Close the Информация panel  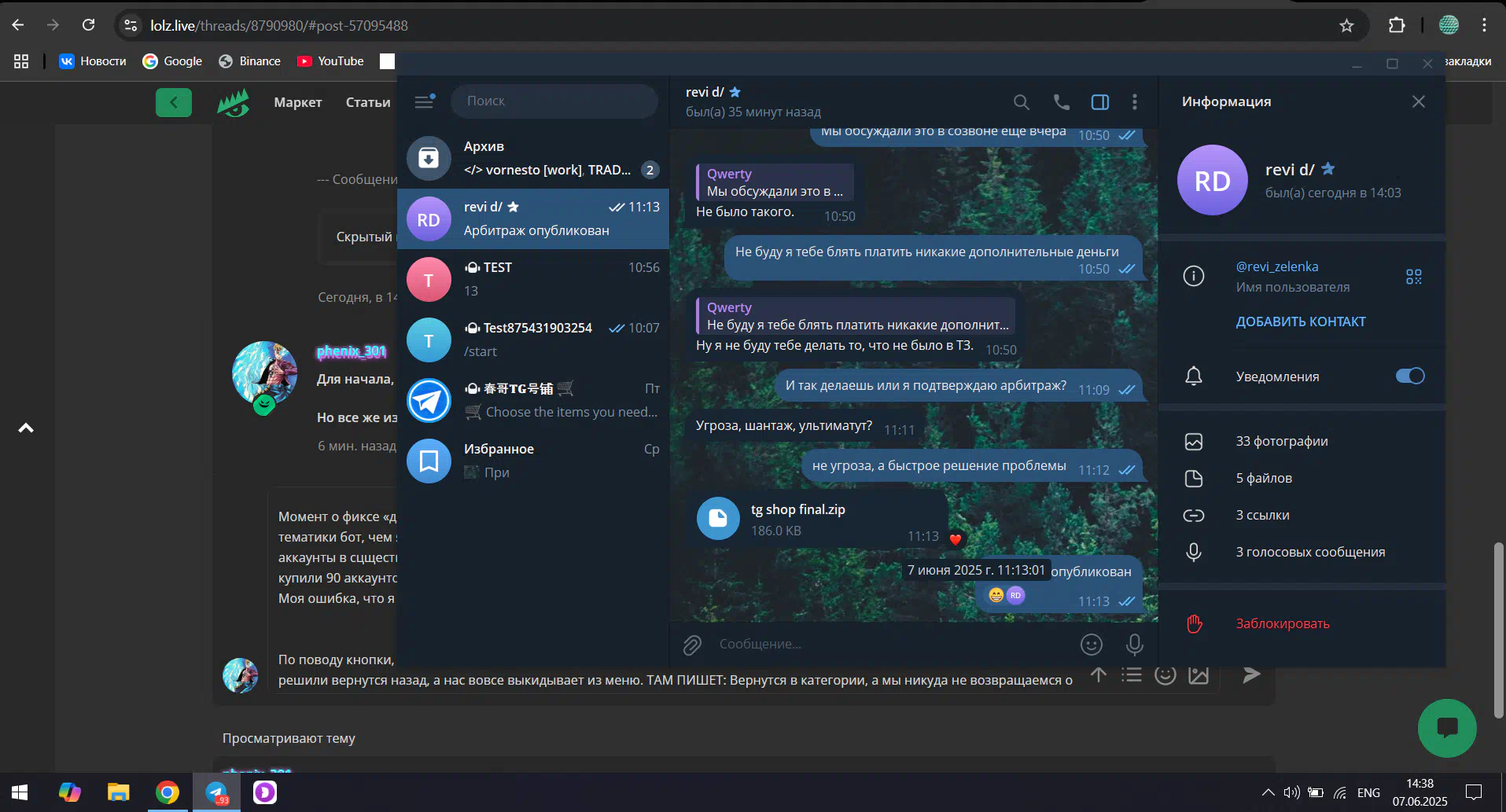(x=1418, y=101)
